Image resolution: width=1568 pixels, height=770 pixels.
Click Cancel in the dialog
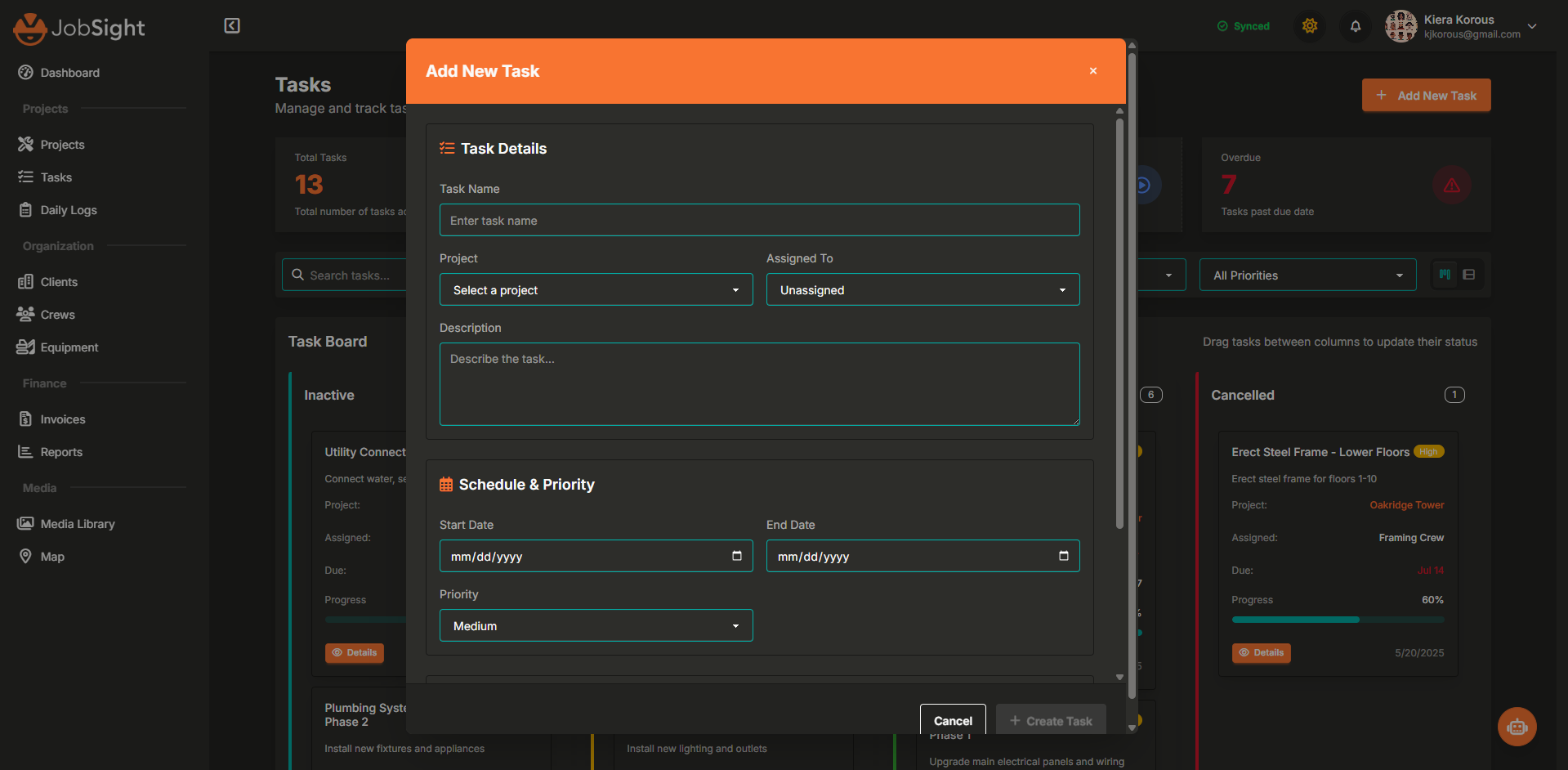[x=953, y=720]
